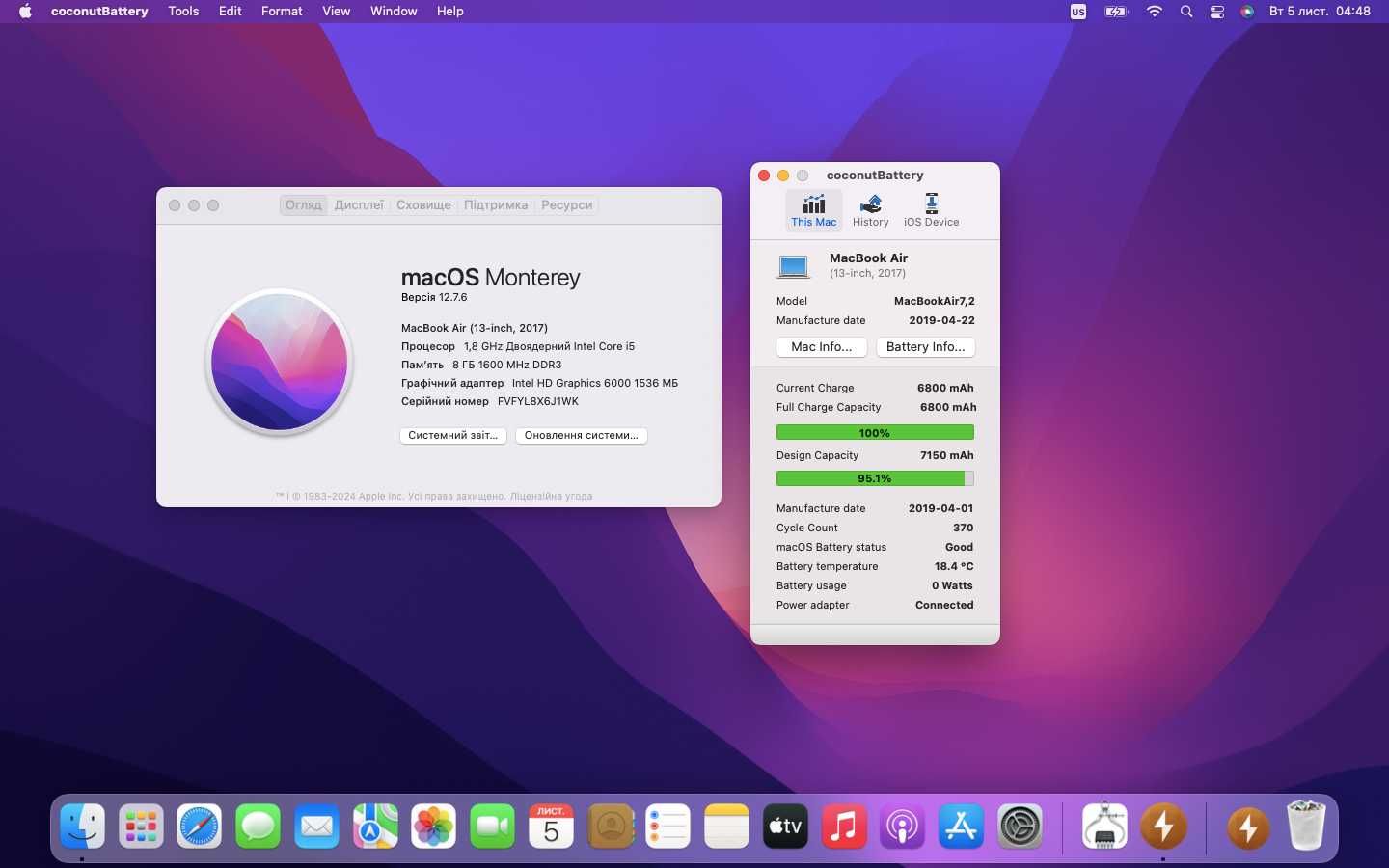The width and height of the screenshot is (1389, 868).
Task: Open the Help menu
Action: coord(449,12)
